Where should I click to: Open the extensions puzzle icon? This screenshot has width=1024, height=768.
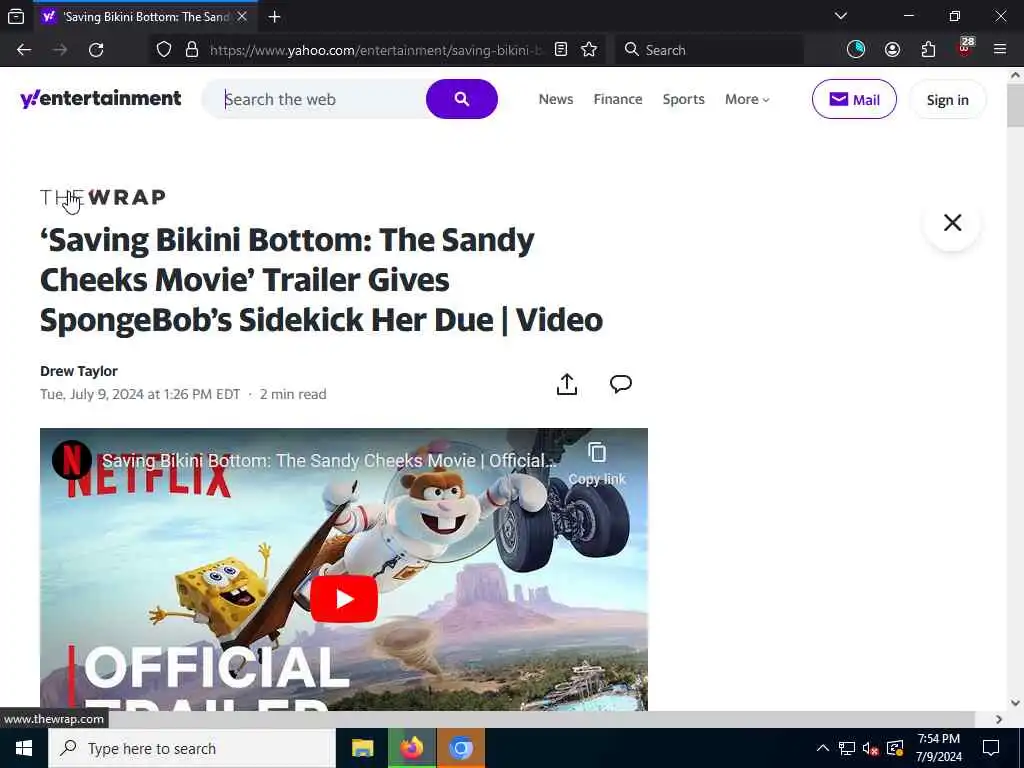click(x=928, y=50)
